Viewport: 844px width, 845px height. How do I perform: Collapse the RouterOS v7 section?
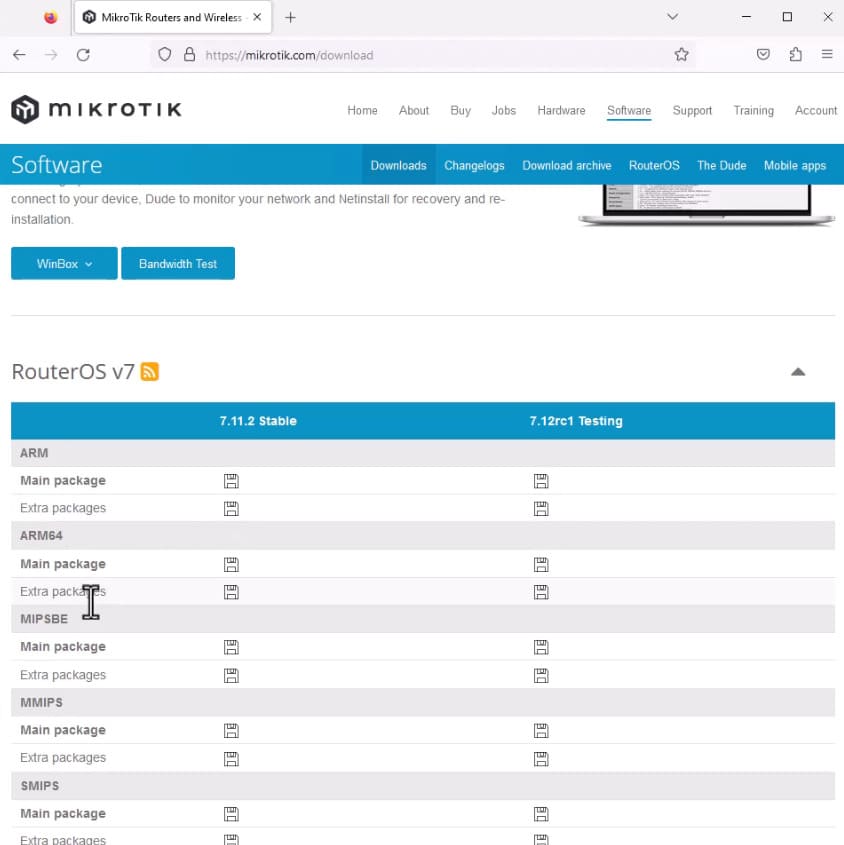(798, 372)
